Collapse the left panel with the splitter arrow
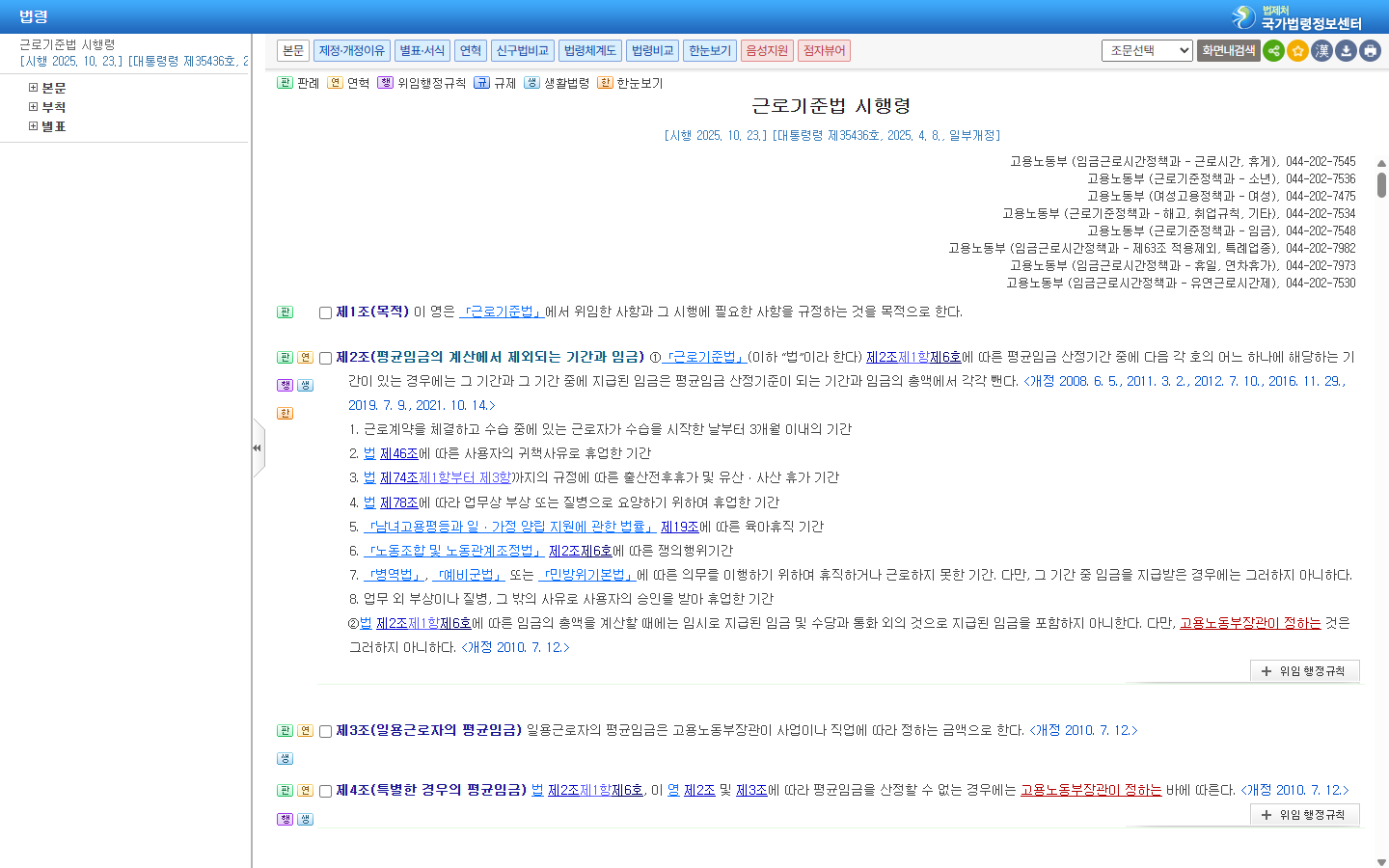This screenshot has width=1389, height=868. coord(258,448)
